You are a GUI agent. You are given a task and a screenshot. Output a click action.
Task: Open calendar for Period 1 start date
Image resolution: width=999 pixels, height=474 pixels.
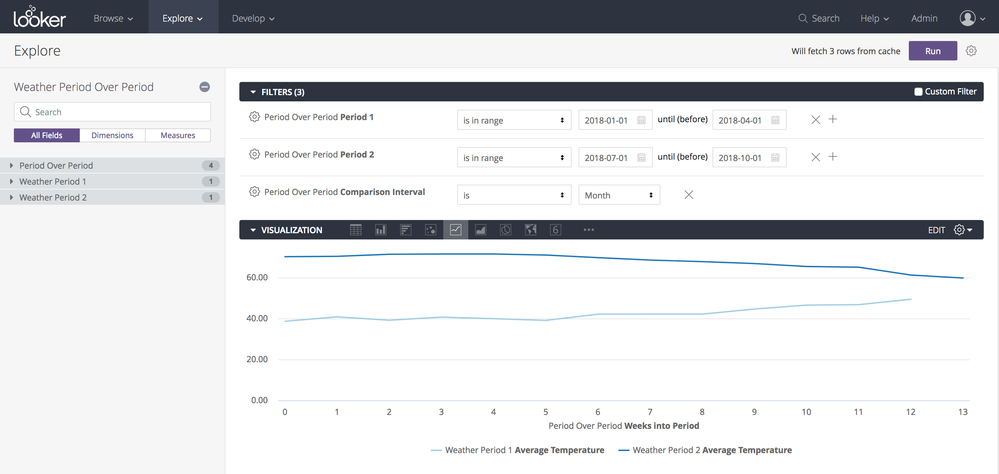642,120
